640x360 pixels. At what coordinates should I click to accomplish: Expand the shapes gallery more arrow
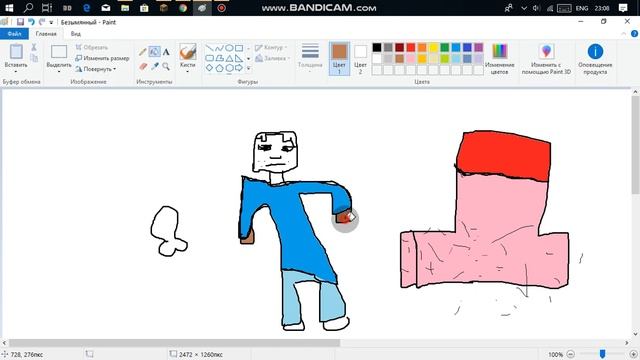[x=248, y=69]
